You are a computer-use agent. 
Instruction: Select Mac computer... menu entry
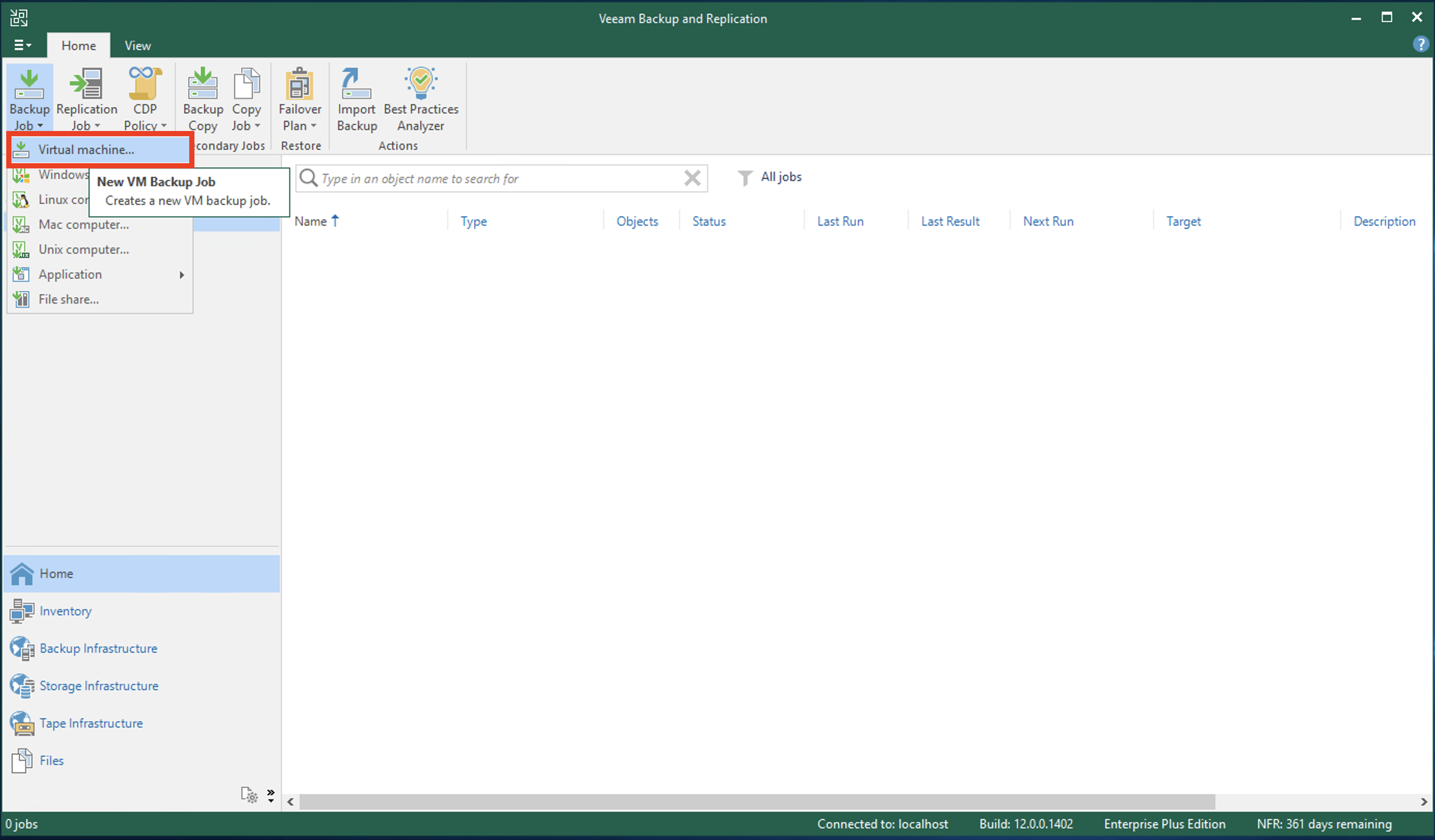coord(100,225)
